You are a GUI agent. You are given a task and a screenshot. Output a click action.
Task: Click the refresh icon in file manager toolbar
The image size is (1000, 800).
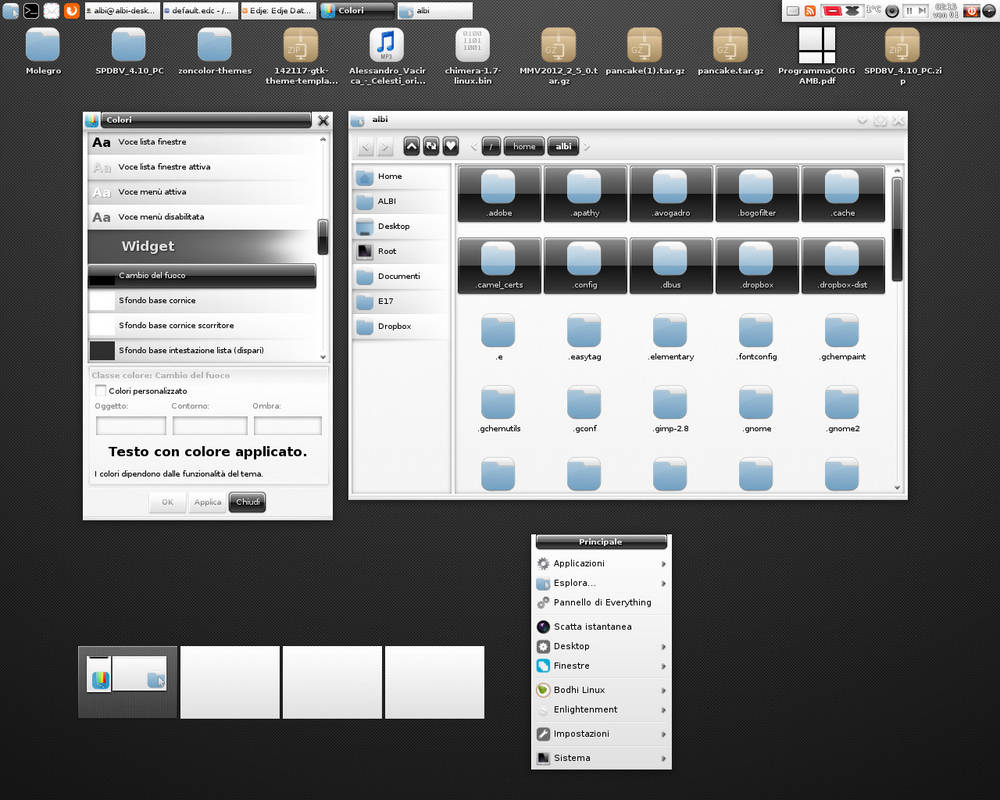pyautogui.click(x=431, y=146)
